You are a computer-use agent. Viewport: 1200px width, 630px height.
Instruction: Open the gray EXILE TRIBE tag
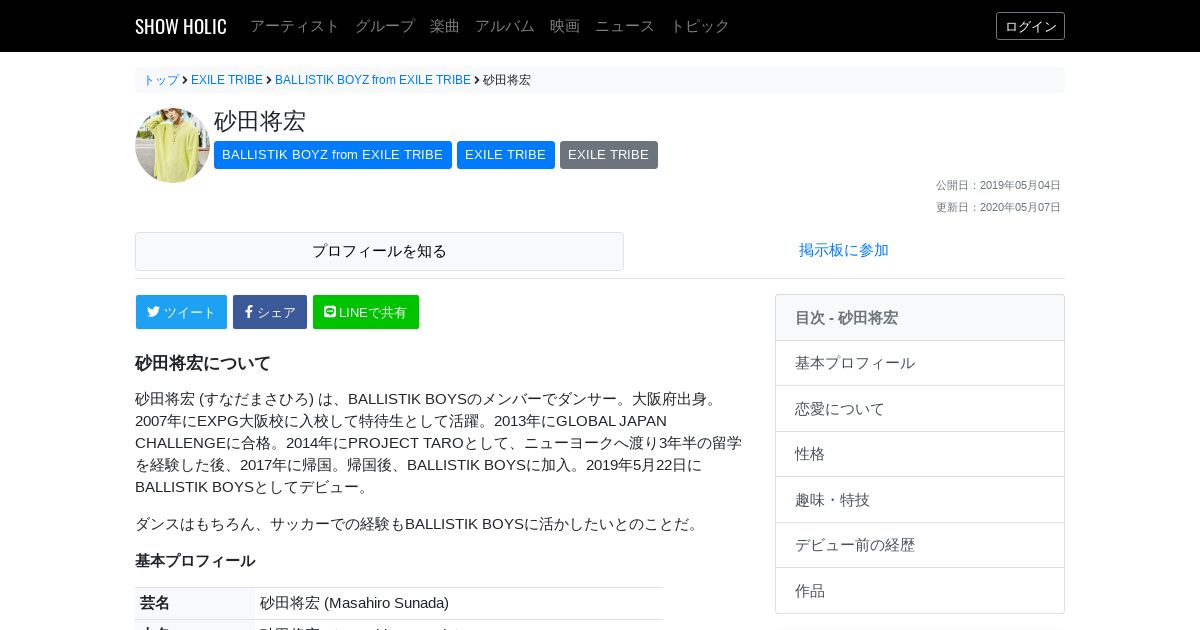click(x=609, y=155)
